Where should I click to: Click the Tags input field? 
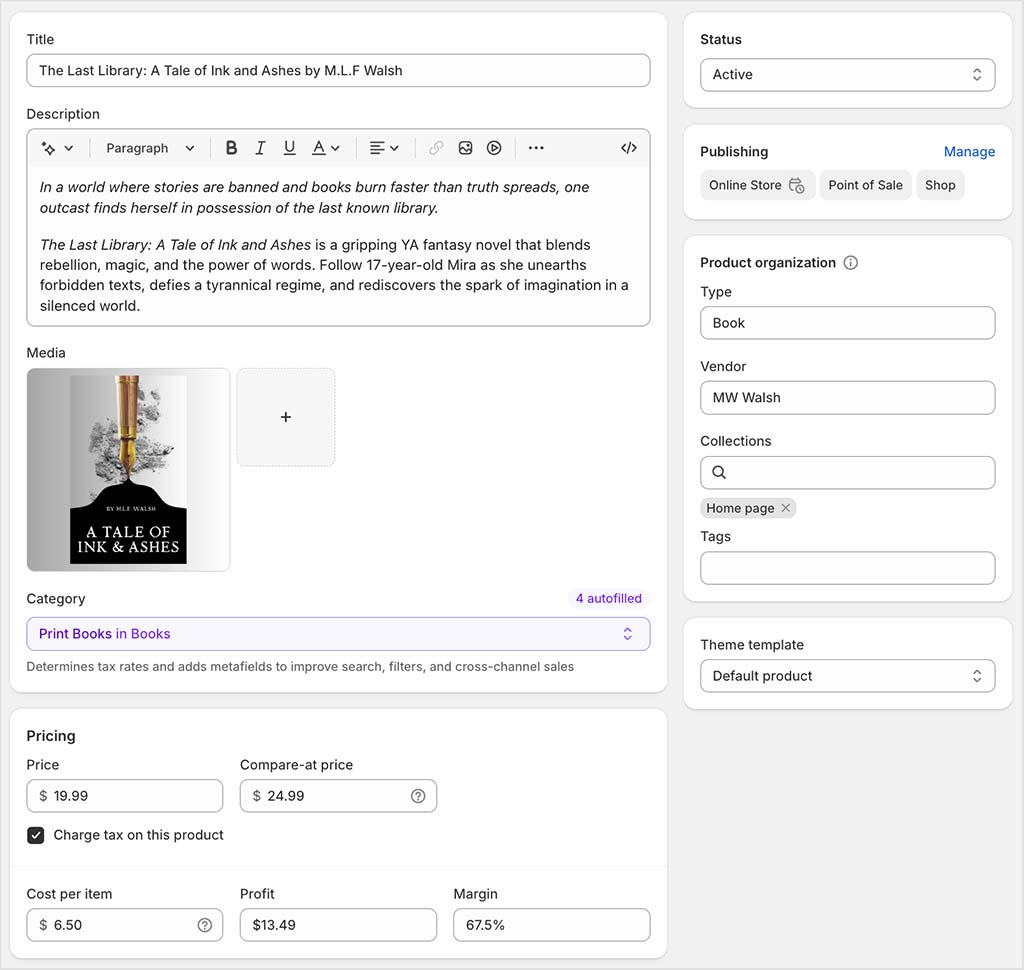(848, 568)
